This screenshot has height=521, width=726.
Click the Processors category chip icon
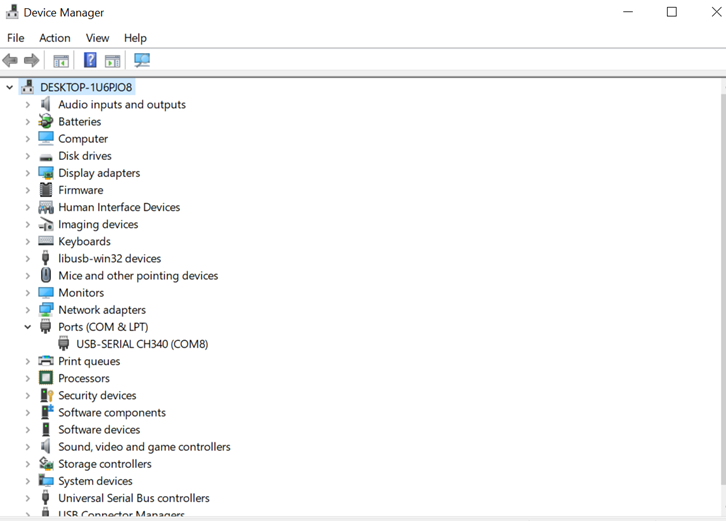point(46,378)
